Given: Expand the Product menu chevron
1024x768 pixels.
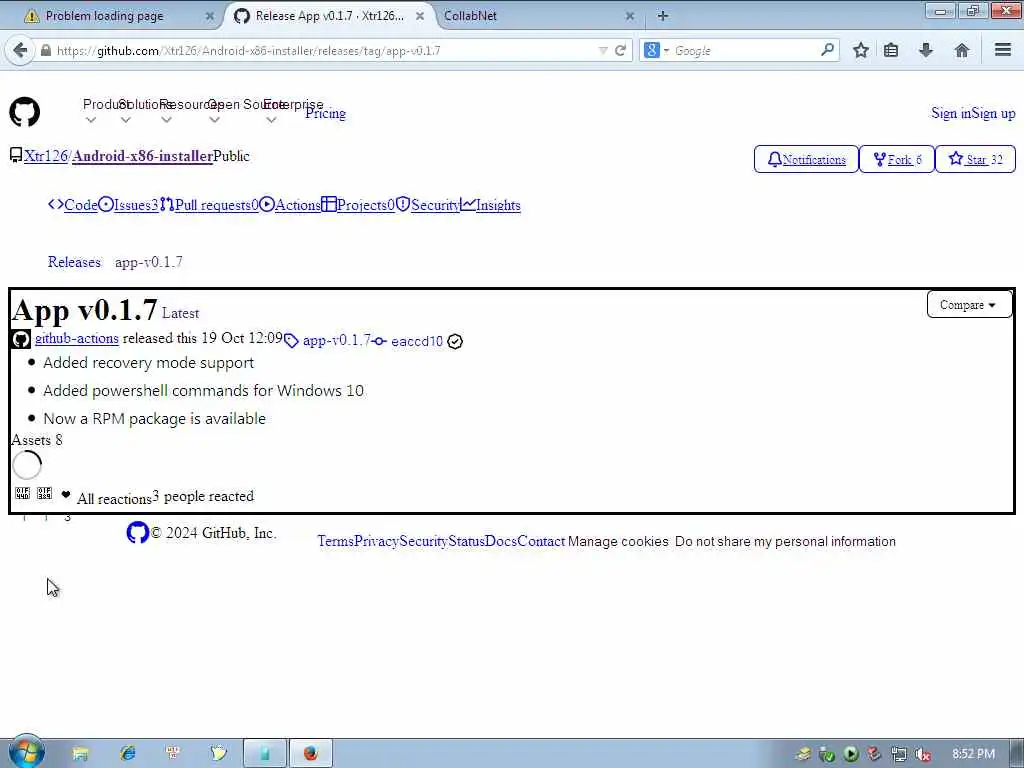Looking at the screenshot, I should (x=91, y=120).
